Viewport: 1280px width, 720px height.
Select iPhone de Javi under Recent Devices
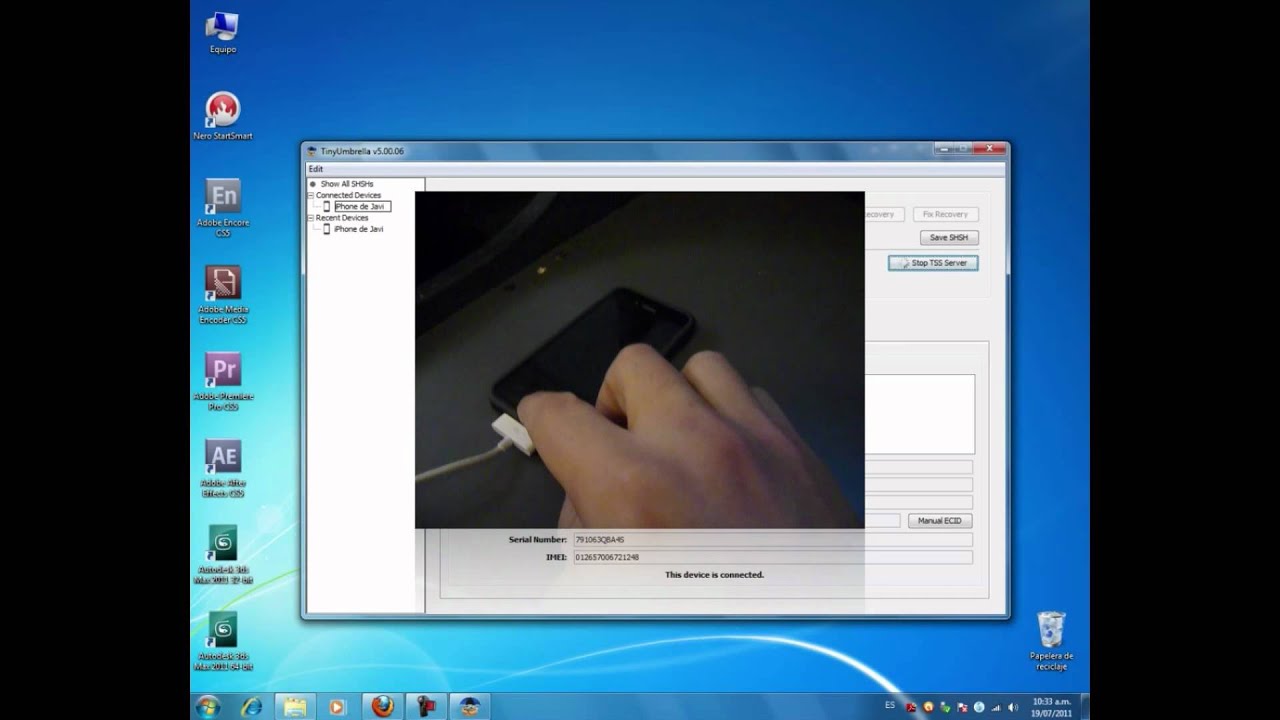coord(358,229)
